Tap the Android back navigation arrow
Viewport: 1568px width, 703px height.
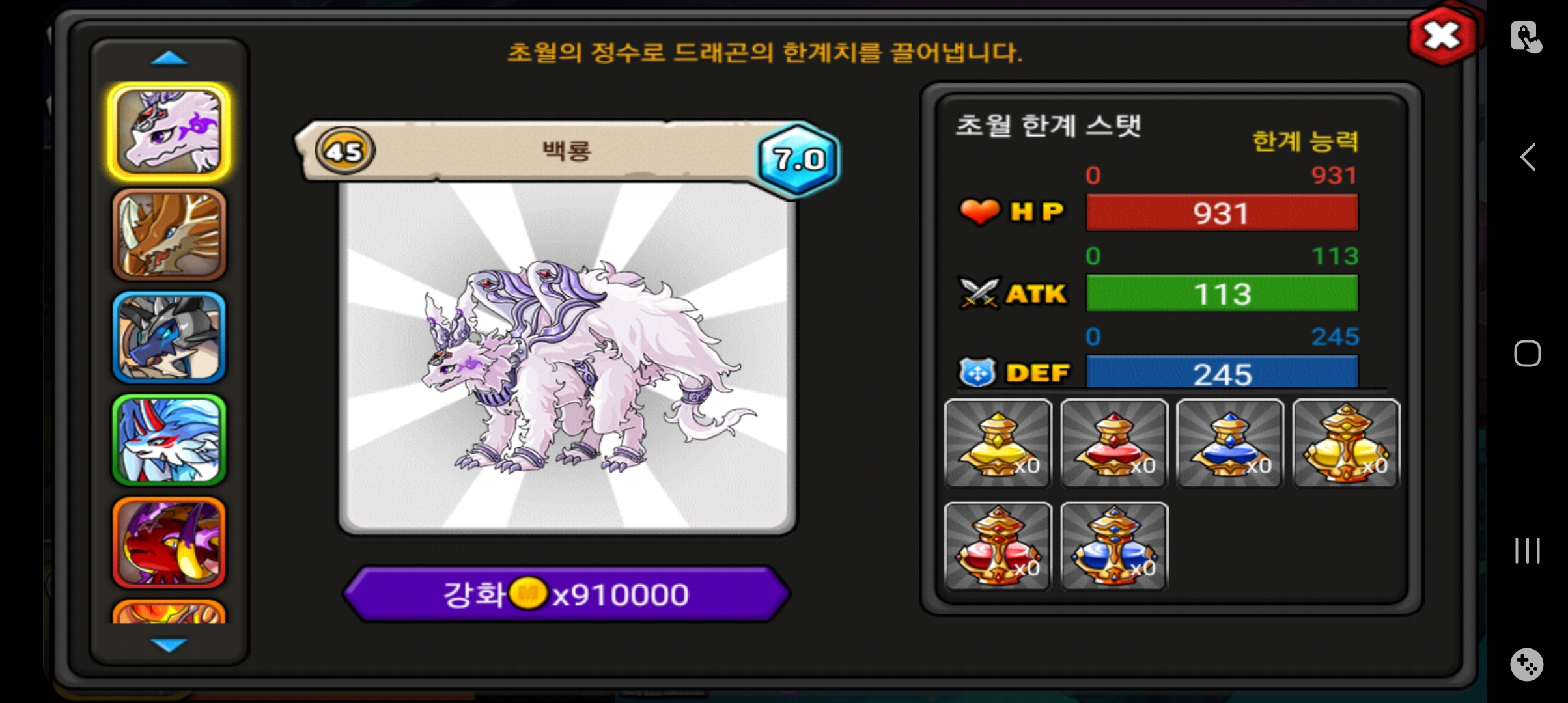pyautogui.click(x=1527, y=157)
